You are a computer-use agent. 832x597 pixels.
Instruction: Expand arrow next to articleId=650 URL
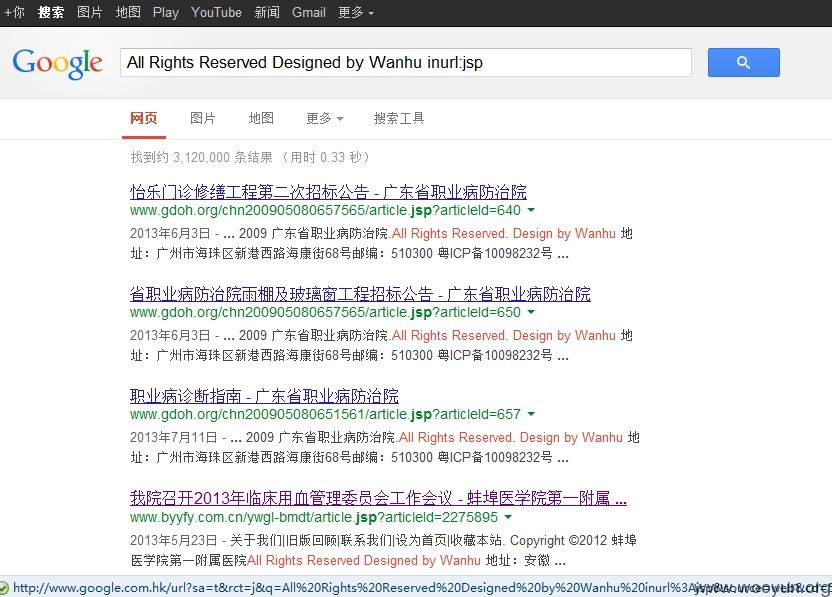(531, 312)
